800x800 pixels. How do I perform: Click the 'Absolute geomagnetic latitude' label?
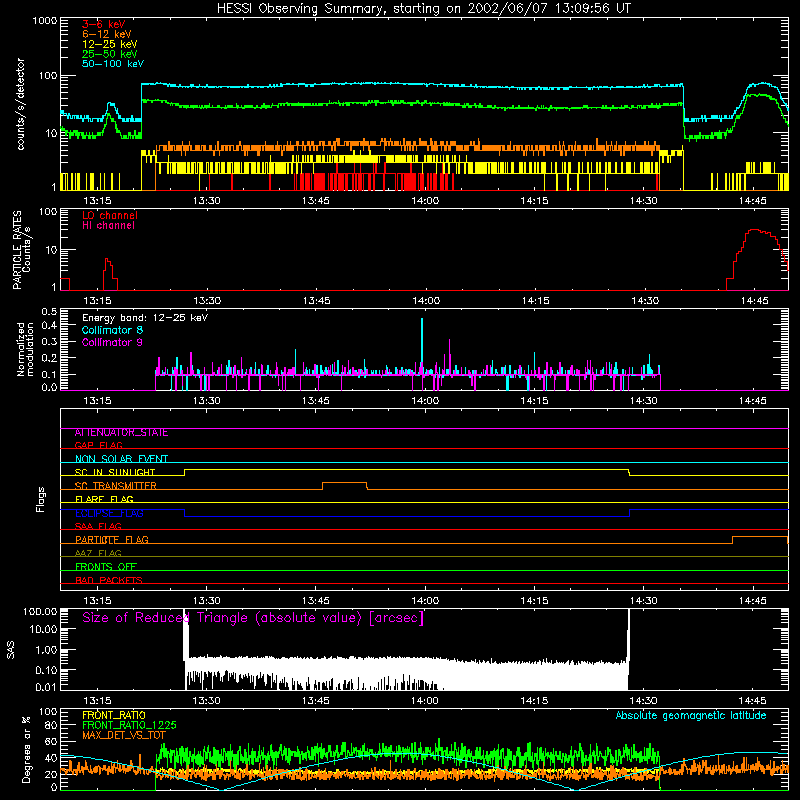tap(691, 716)
